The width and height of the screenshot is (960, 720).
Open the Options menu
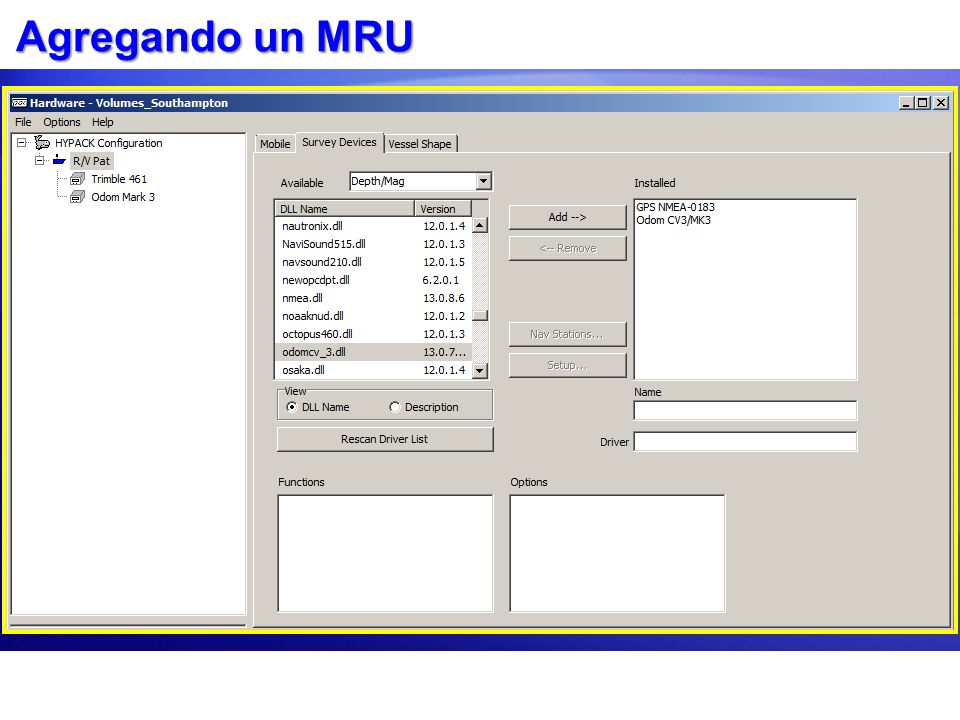point(61,122)
